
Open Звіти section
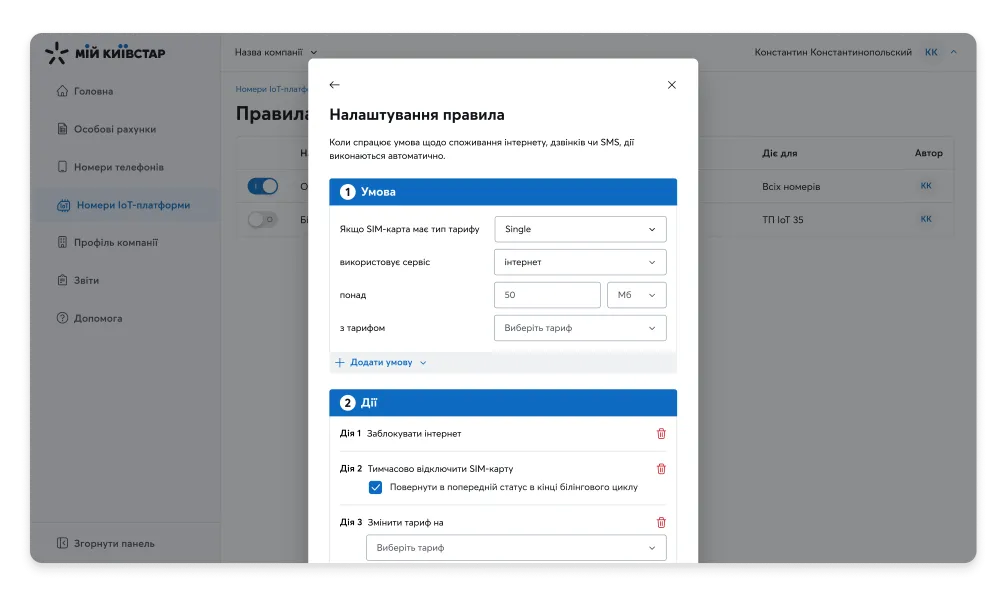point(86,280)
